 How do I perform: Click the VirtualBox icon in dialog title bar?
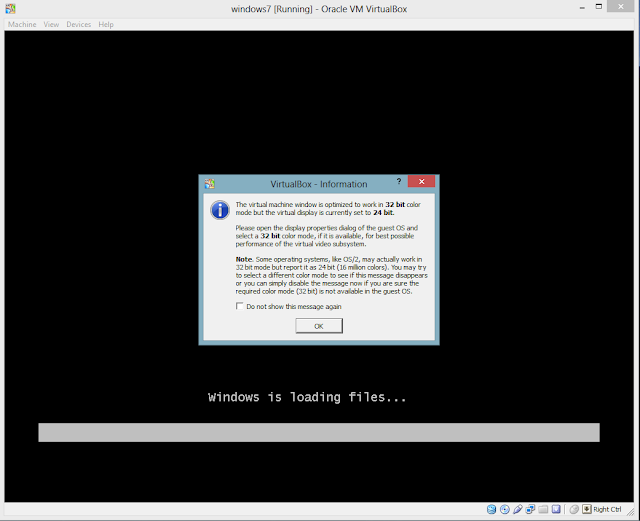coord(209,184)
